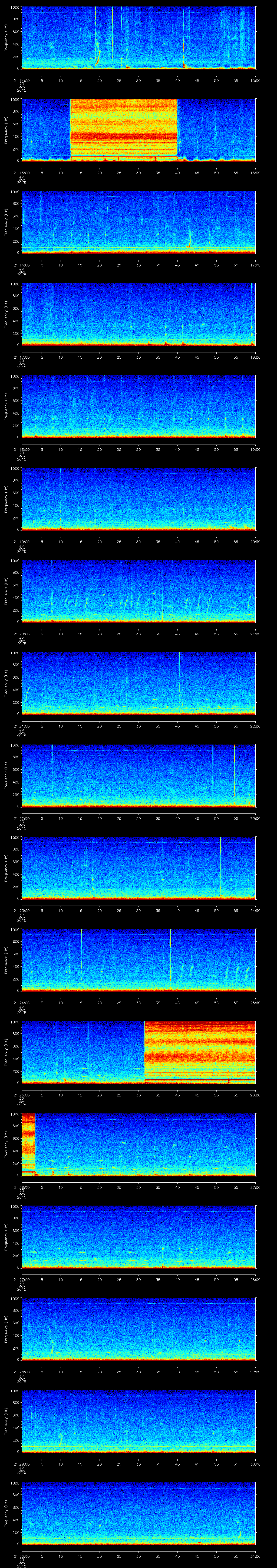The width and height of the screenshot is (277, 1568).
Task: Click the 21:21:00 start time label
Action: 21,726
